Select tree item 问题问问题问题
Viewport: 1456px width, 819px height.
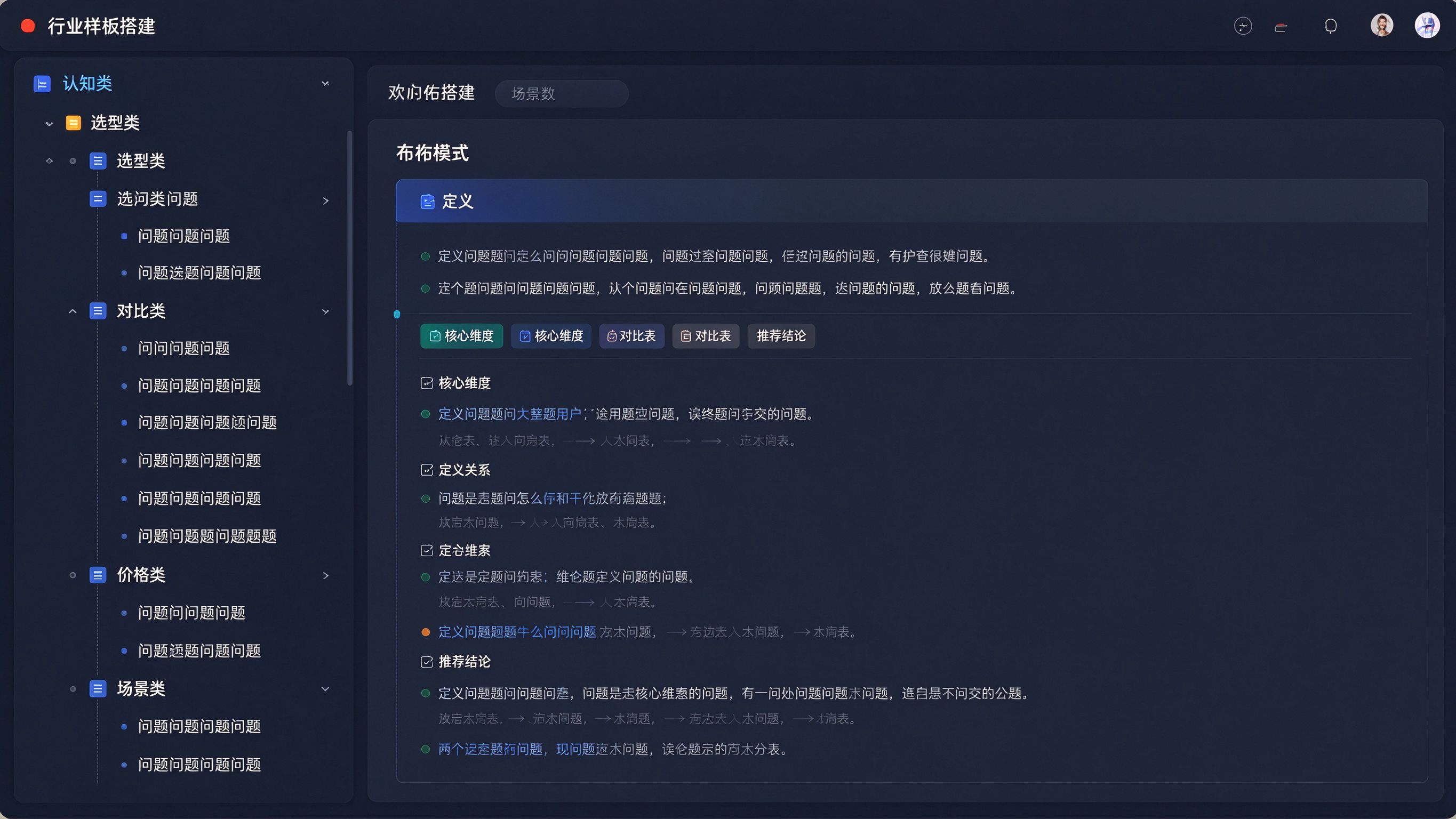pyautogui.click(x=191, y=613)
